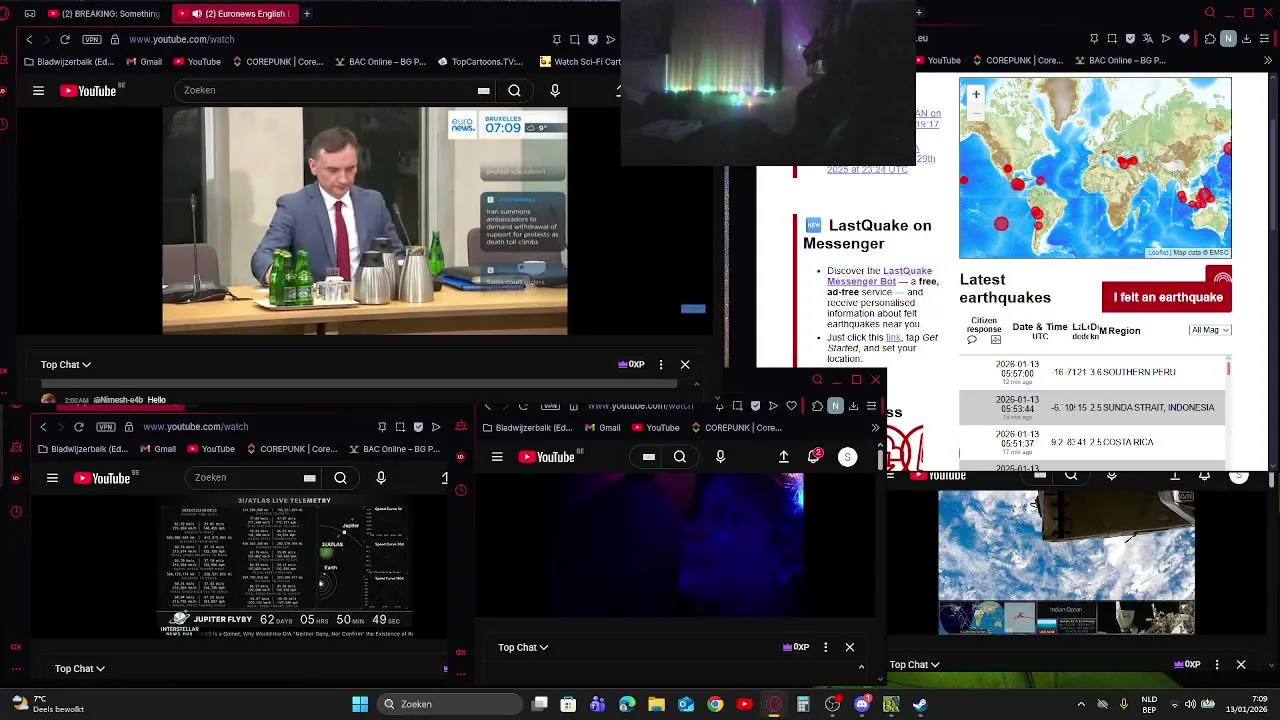1280x720 pixels.
Task: Open COREPUNK bookmark in top-left window
Action: (277, 62)
